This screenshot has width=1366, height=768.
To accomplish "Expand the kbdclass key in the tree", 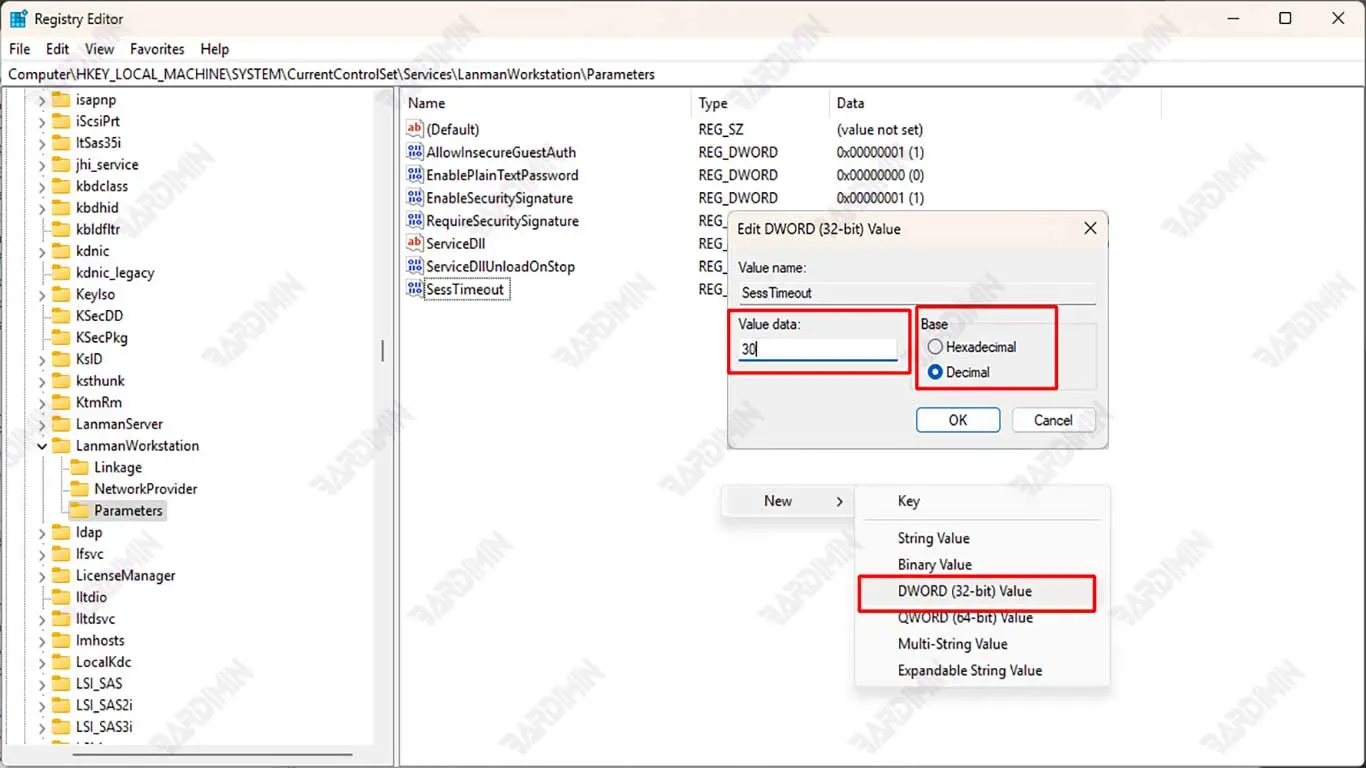I will coord(42,186).
